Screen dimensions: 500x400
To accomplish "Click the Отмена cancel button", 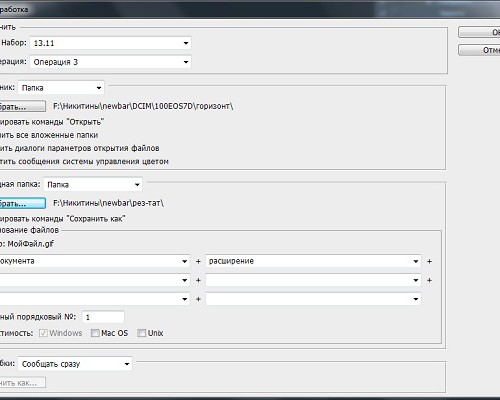I will click(479, 50).
